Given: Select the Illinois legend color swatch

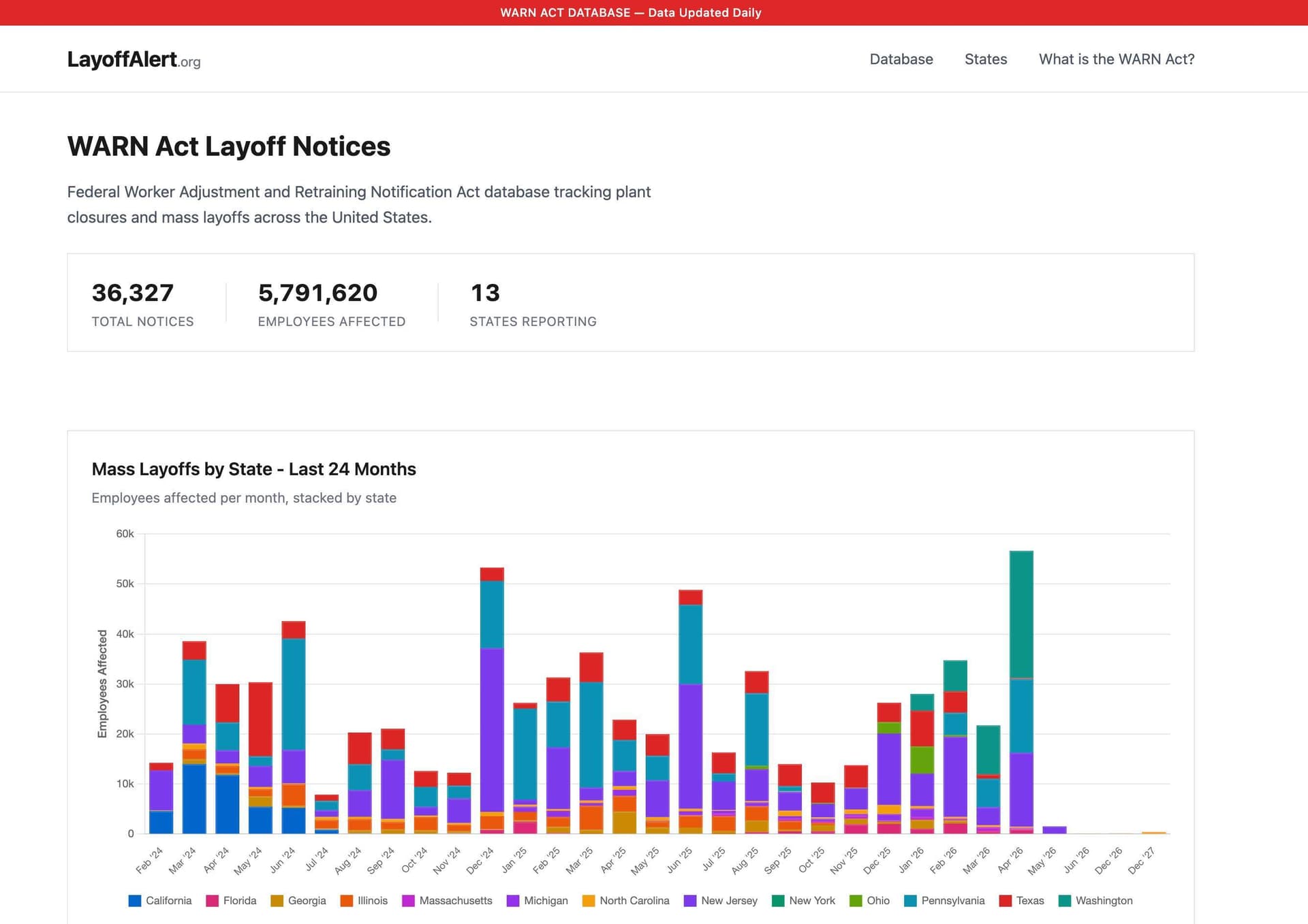Looking at the screenshot, I should click(346, 900).
